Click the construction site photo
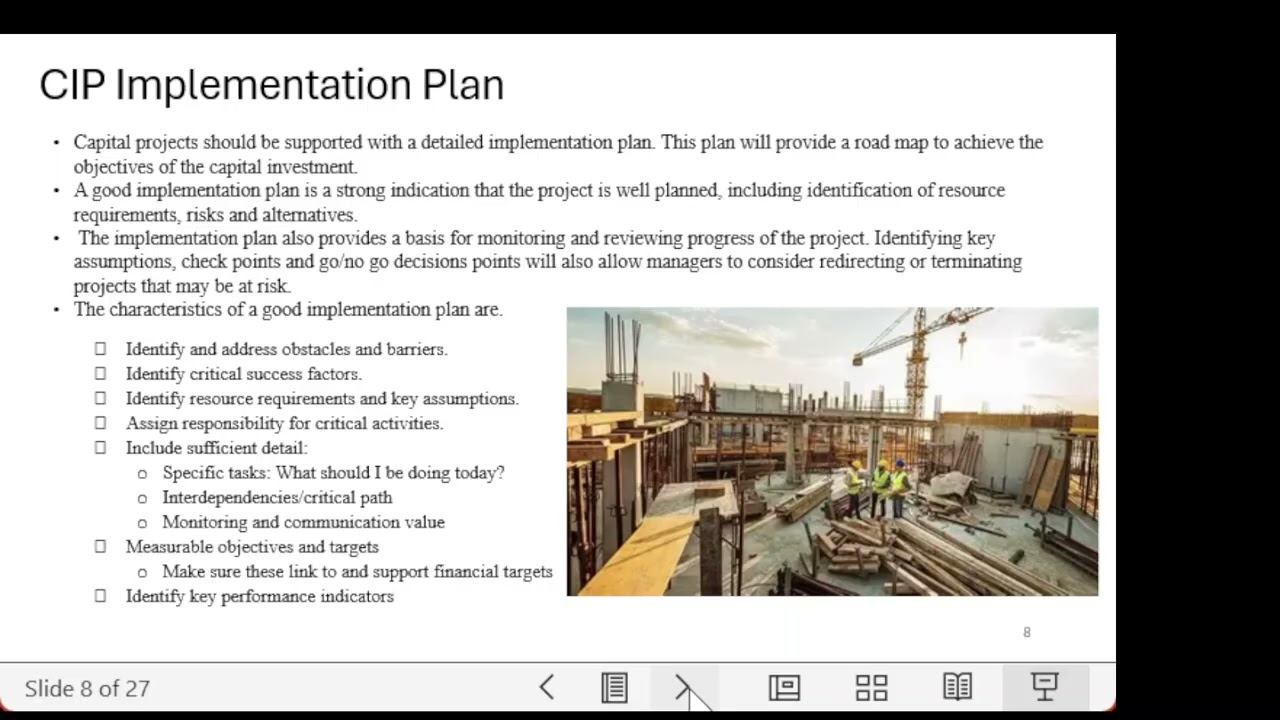Screen dimensions: 1280x720 832,451
